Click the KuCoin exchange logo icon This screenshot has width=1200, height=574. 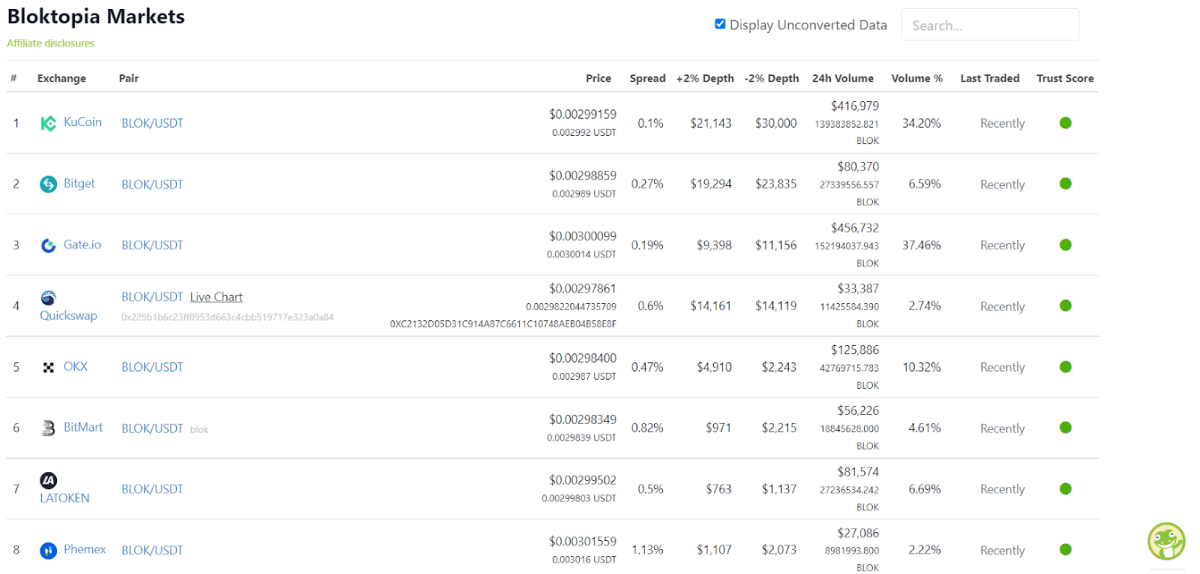coord(48,124)
